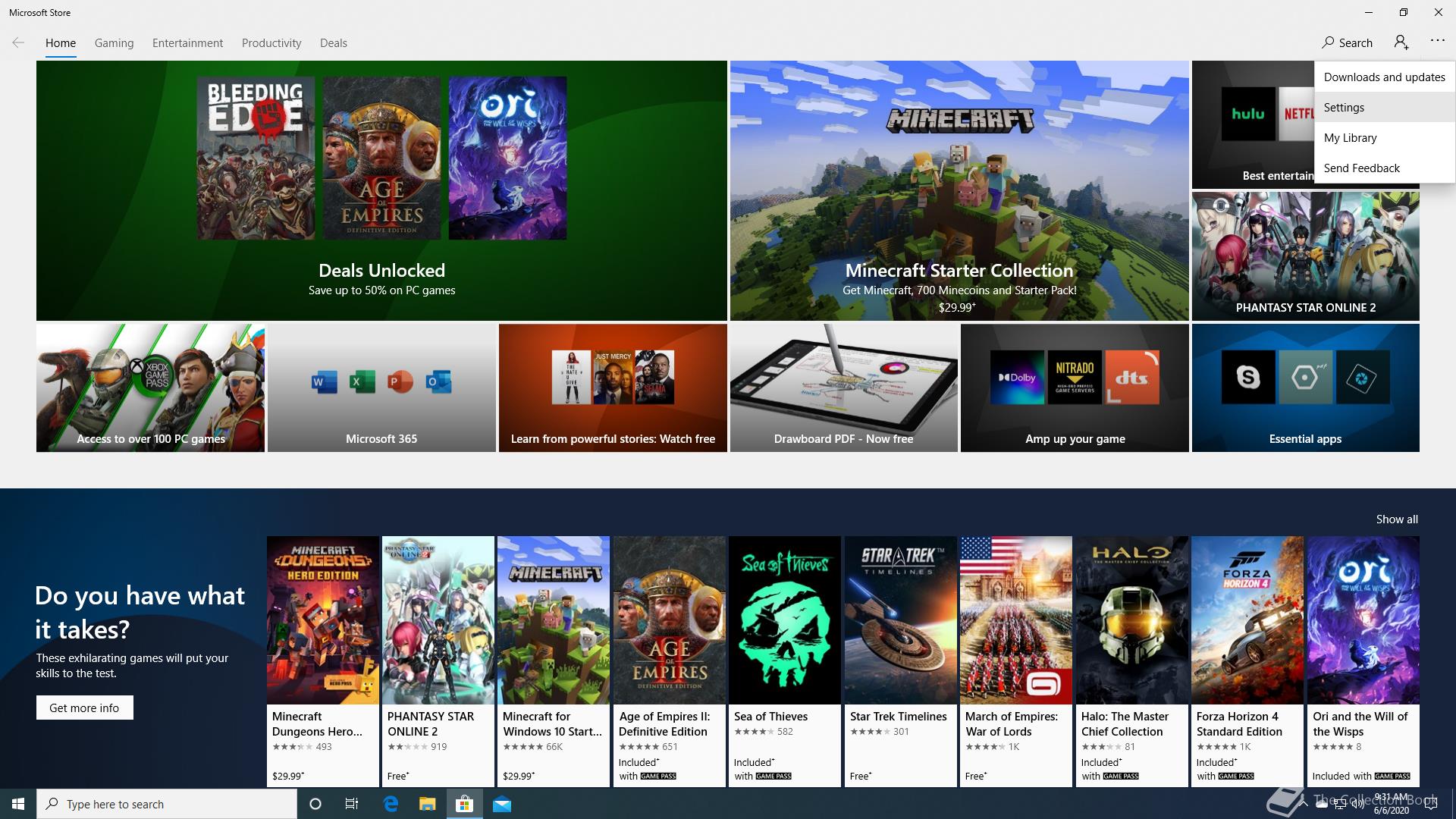
Task: Open the Learn from powerful stories tile
Action: 613,388
